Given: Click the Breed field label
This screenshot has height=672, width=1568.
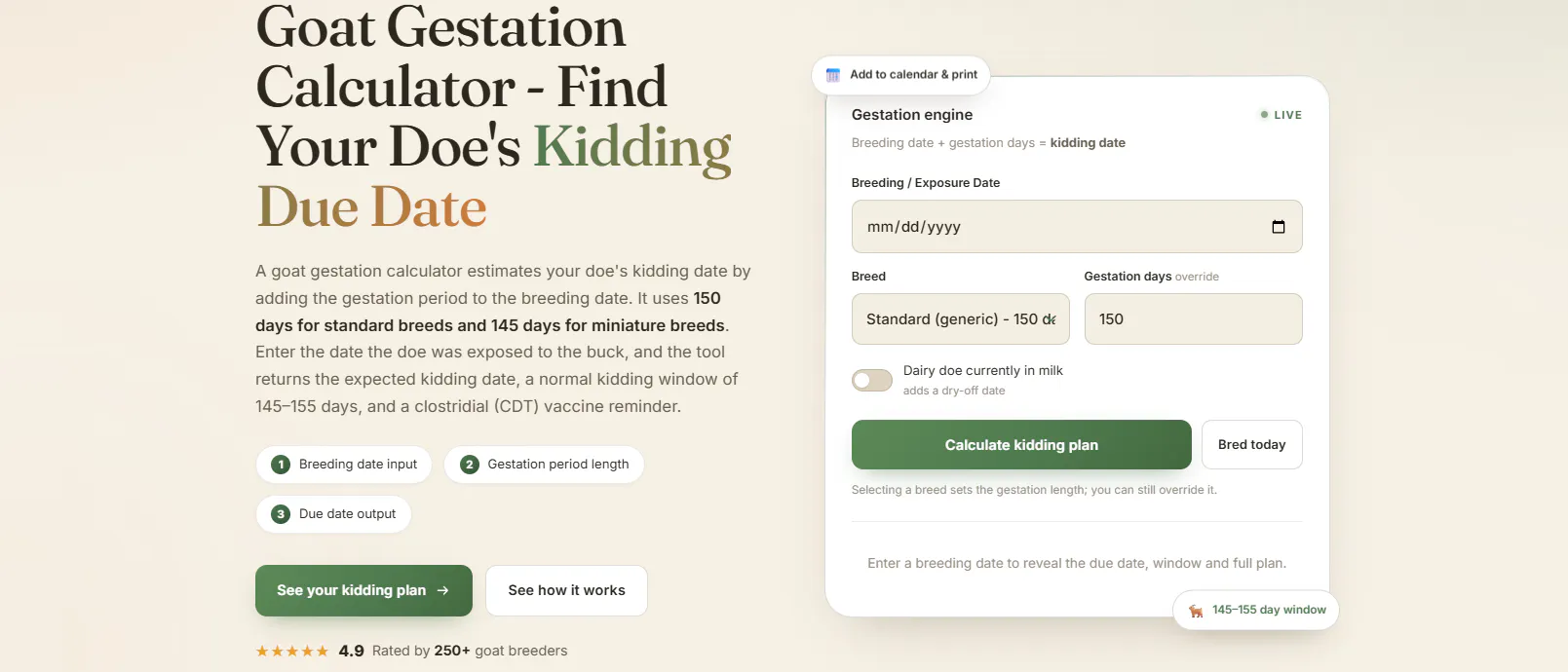Looking at the screenshot, I should click(868, 277).
